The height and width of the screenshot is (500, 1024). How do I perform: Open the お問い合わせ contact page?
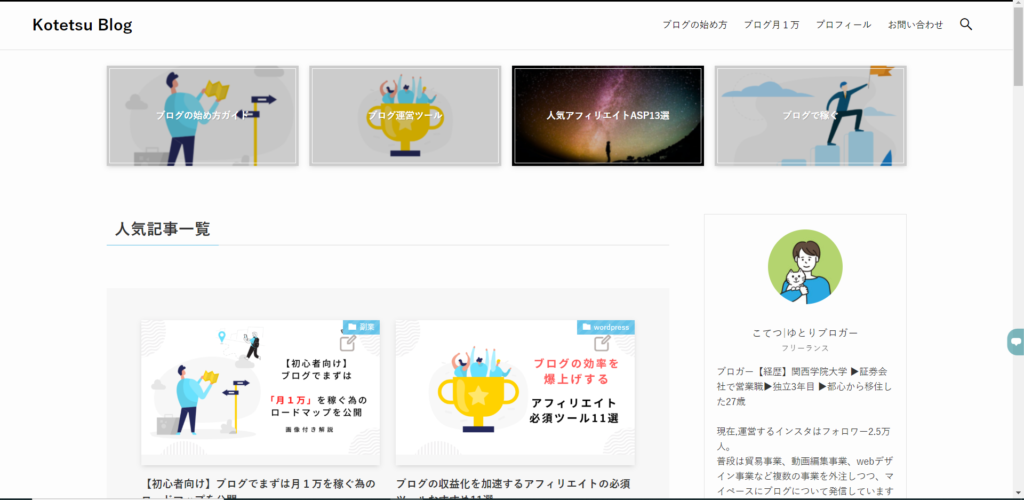[x=915, y=25]
